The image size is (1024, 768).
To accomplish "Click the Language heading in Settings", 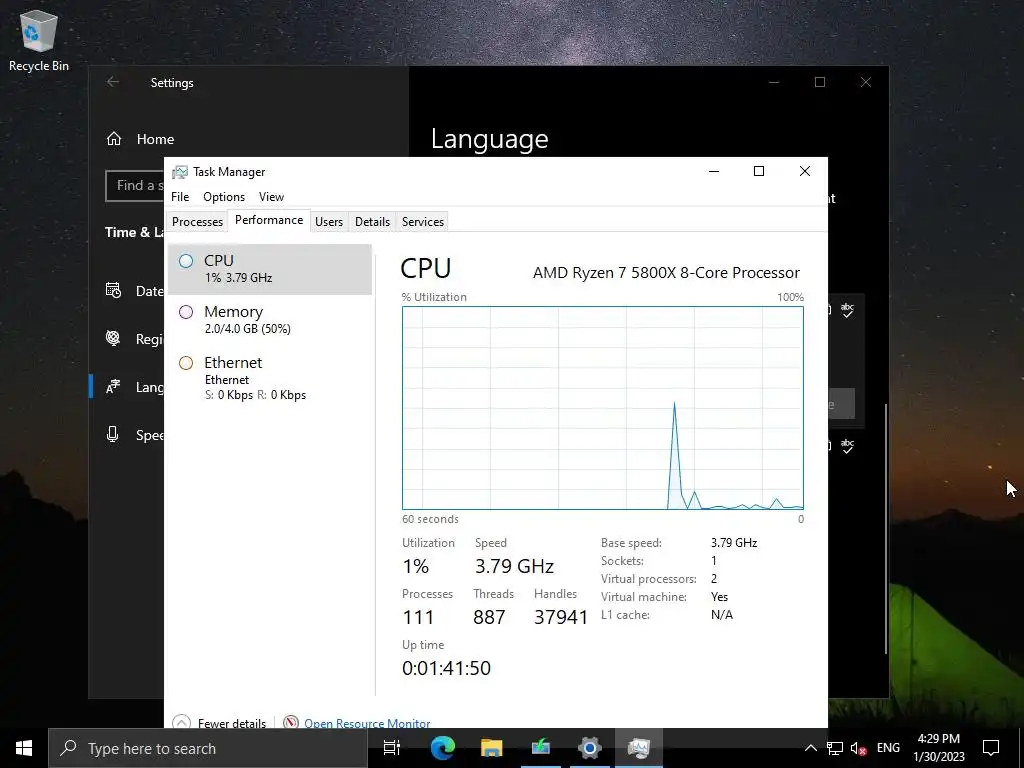I will point(490,139).
